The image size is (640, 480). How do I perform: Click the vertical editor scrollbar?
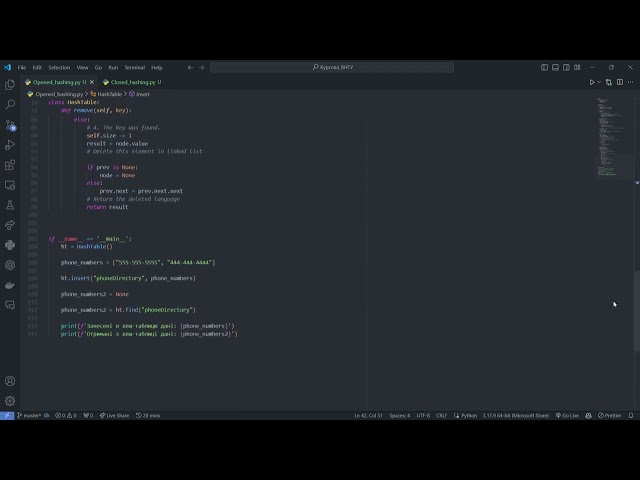(x=637, y=311)
